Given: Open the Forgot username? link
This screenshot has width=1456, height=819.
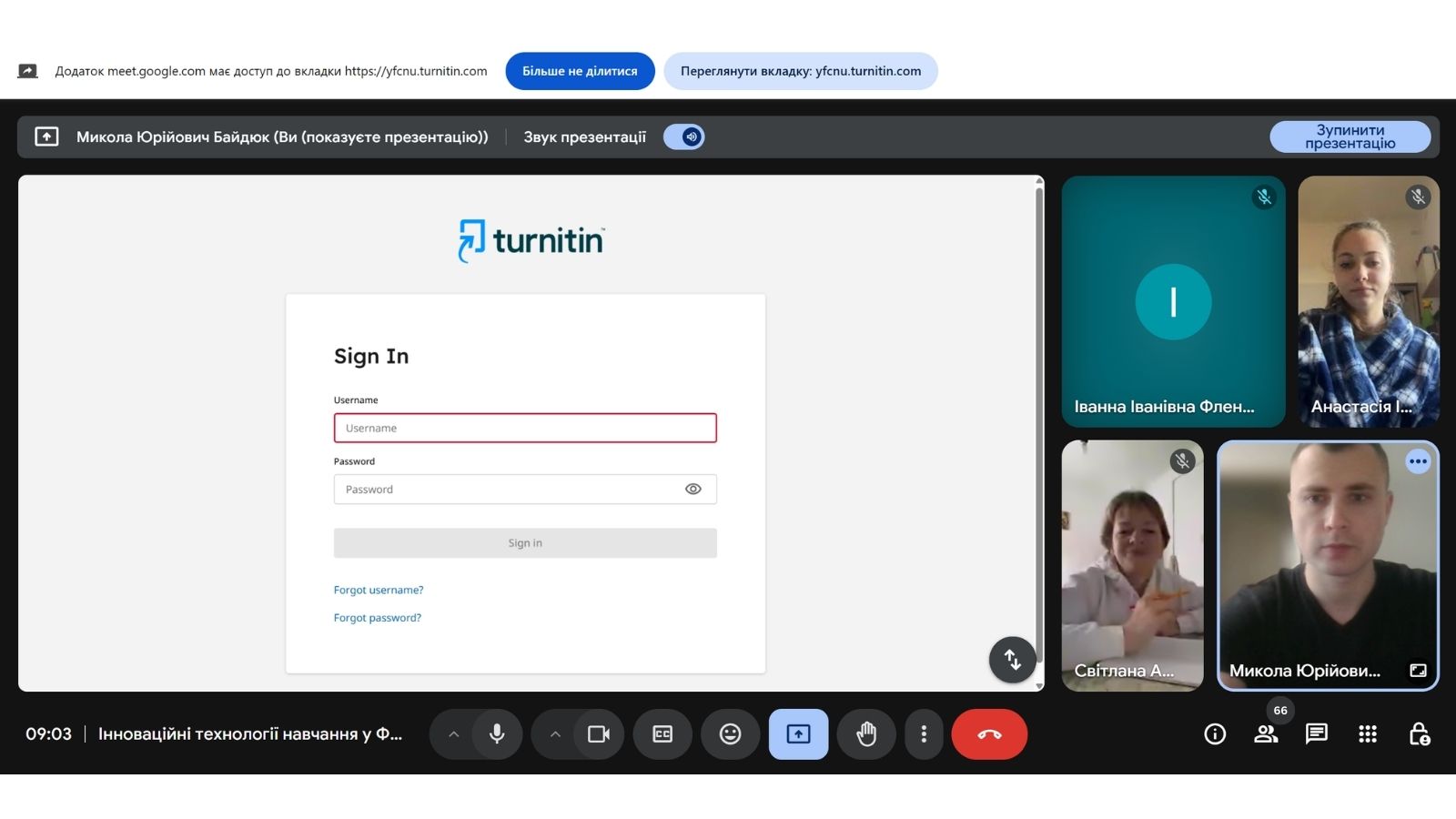Looking at the screenshot, I should pos(379,590).
